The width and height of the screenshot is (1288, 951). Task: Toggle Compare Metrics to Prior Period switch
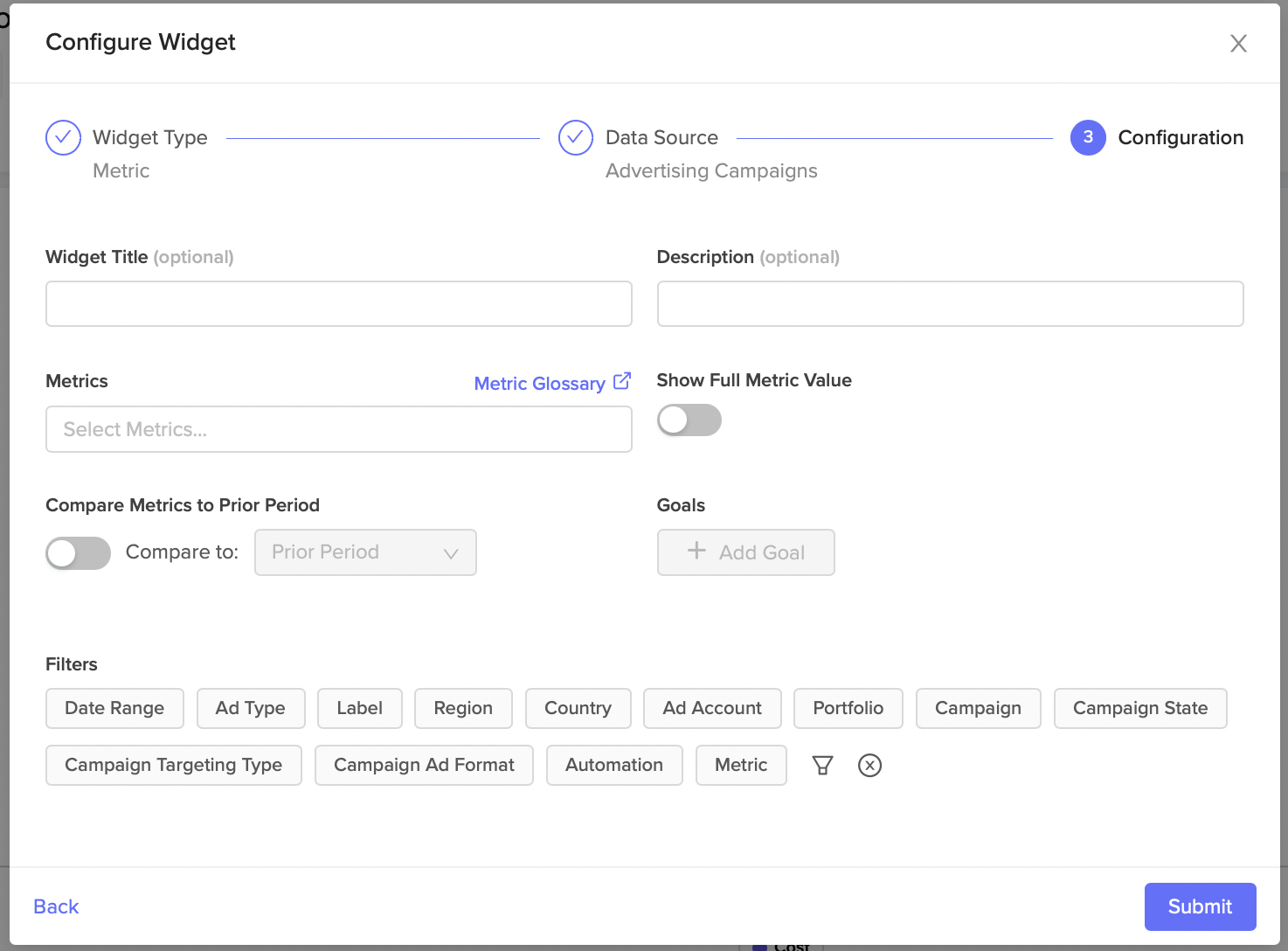pos(78,553)
